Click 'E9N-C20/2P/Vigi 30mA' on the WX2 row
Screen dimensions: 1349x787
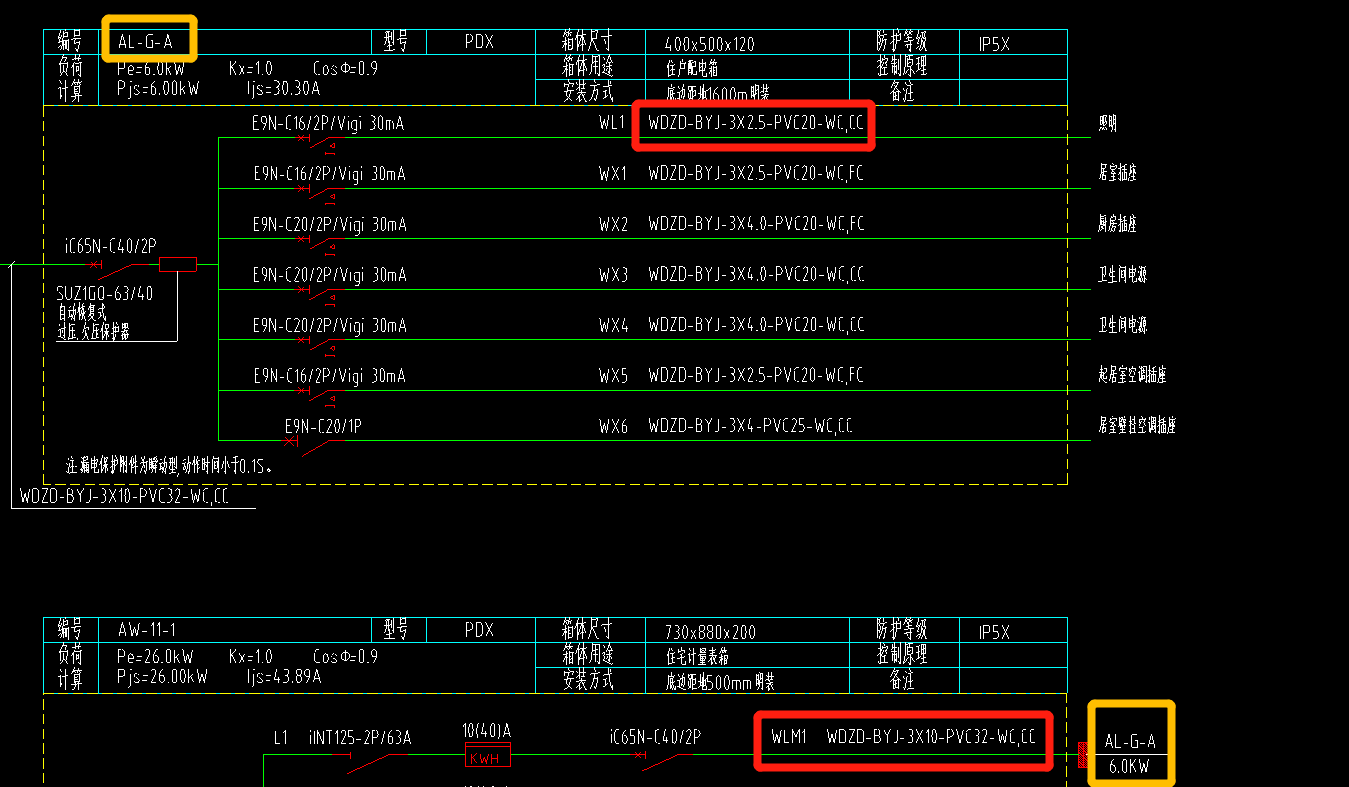[329, 225]
